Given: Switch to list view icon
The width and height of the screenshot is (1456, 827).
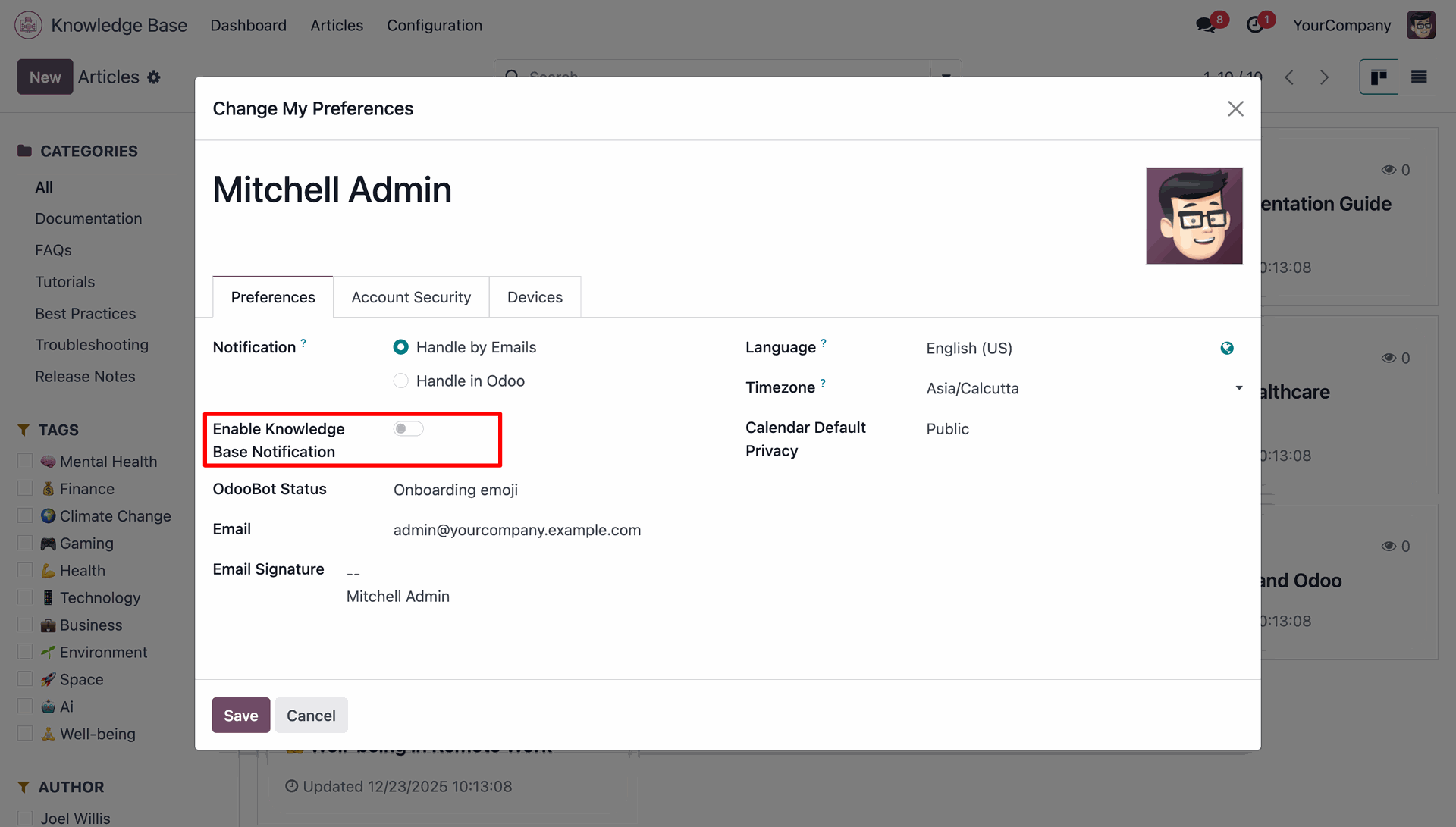Looking at the screenshot, I should pyautogui.click(x=1419, y=77).
